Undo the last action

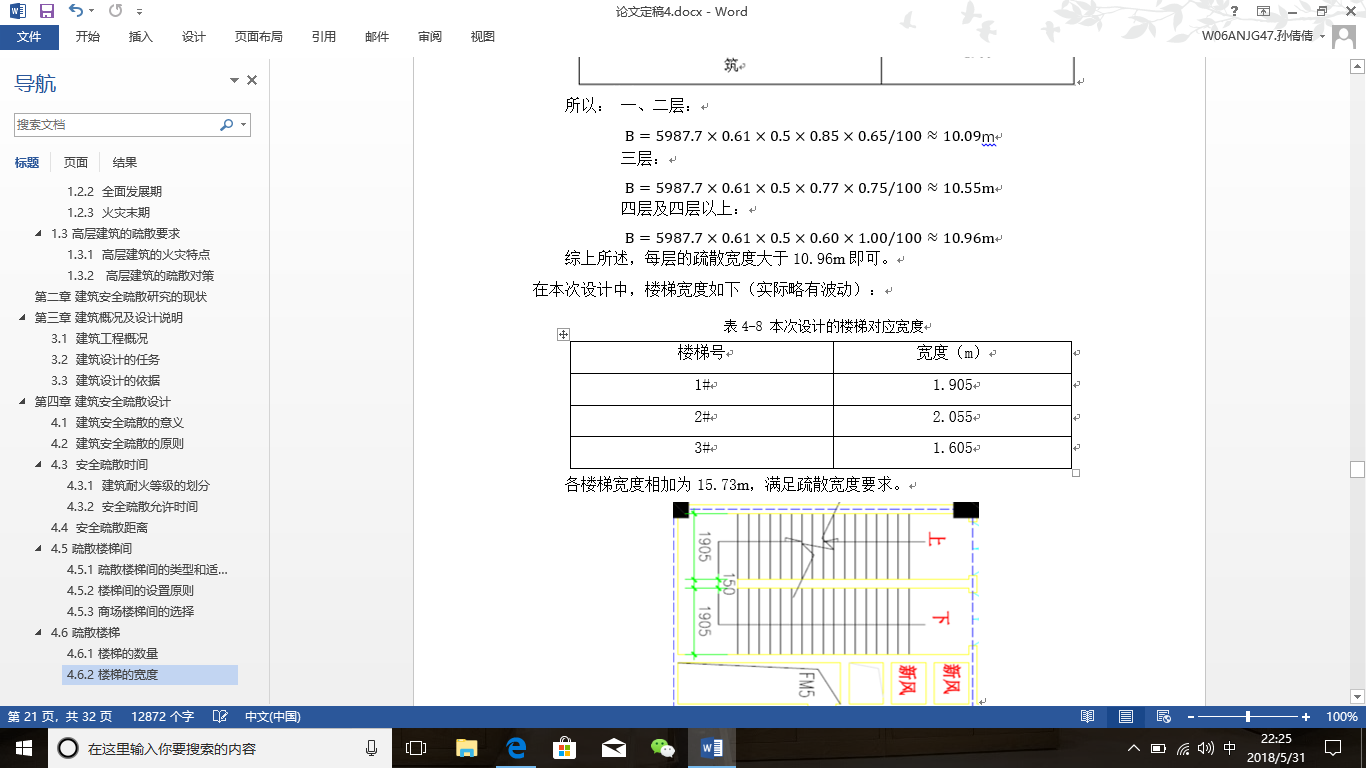tap(76, 11)
